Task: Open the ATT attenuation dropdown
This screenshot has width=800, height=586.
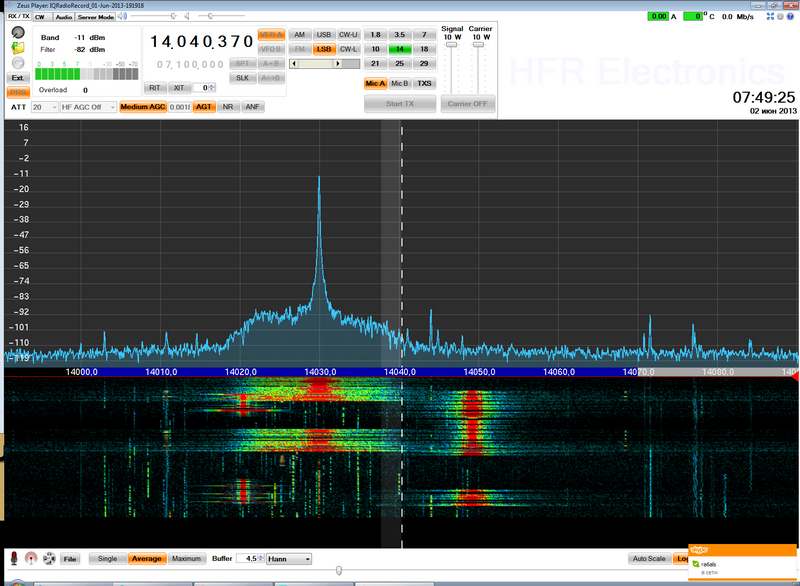Action: tap(43, 106)
